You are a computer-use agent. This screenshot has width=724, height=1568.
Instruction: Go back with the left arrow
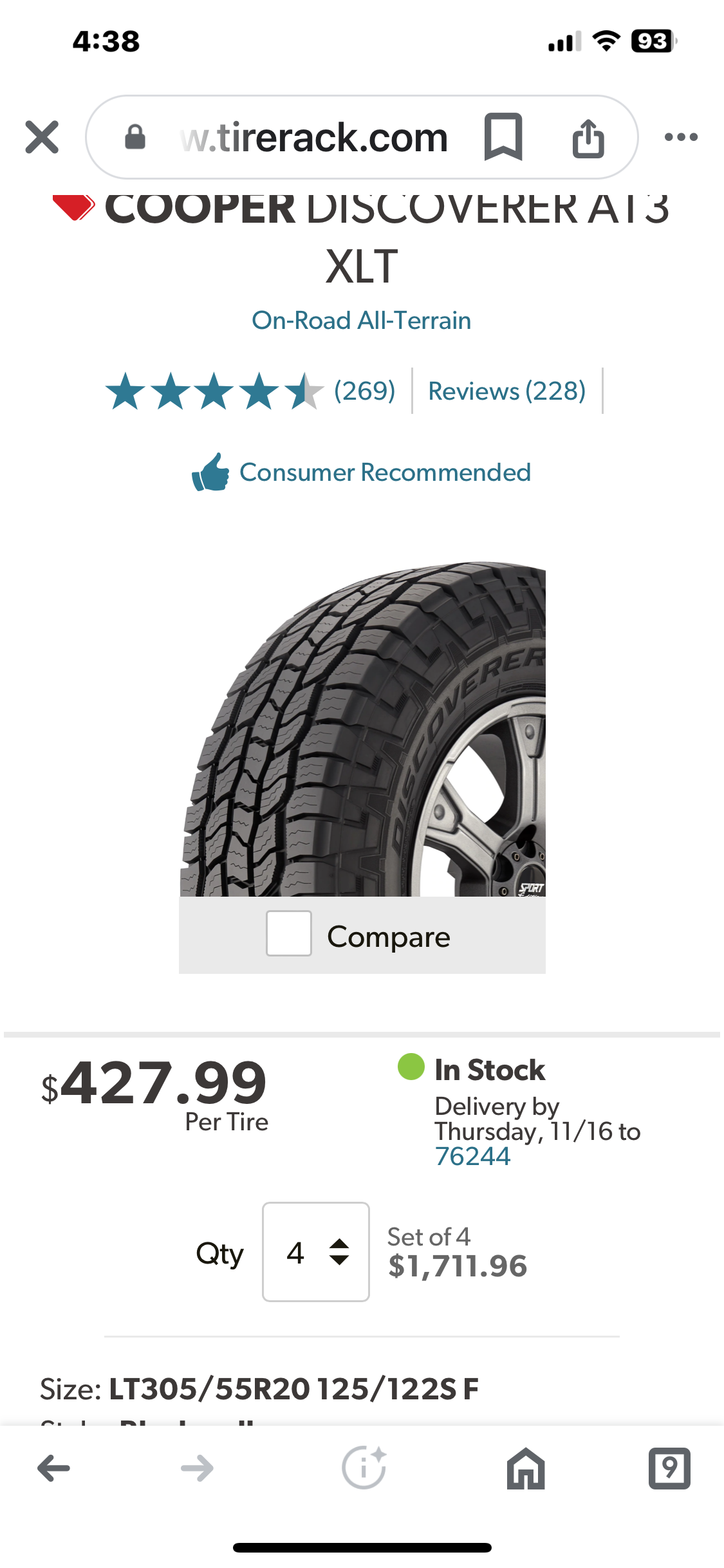click(x=54, y=1468)
